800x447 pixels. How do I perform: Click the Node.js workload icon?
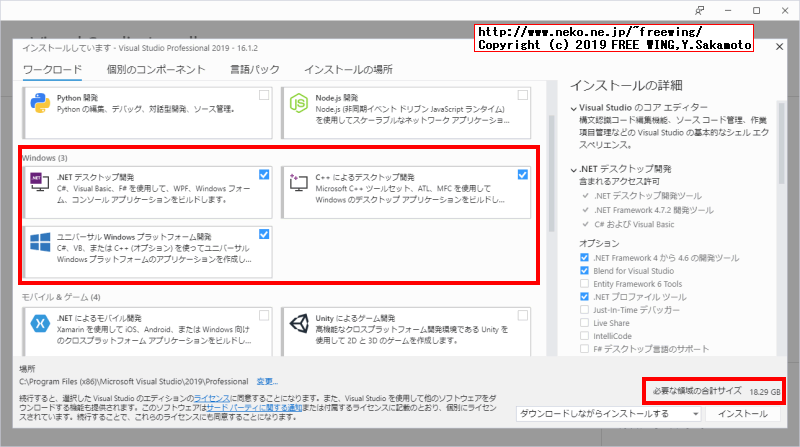coord(299,103)
